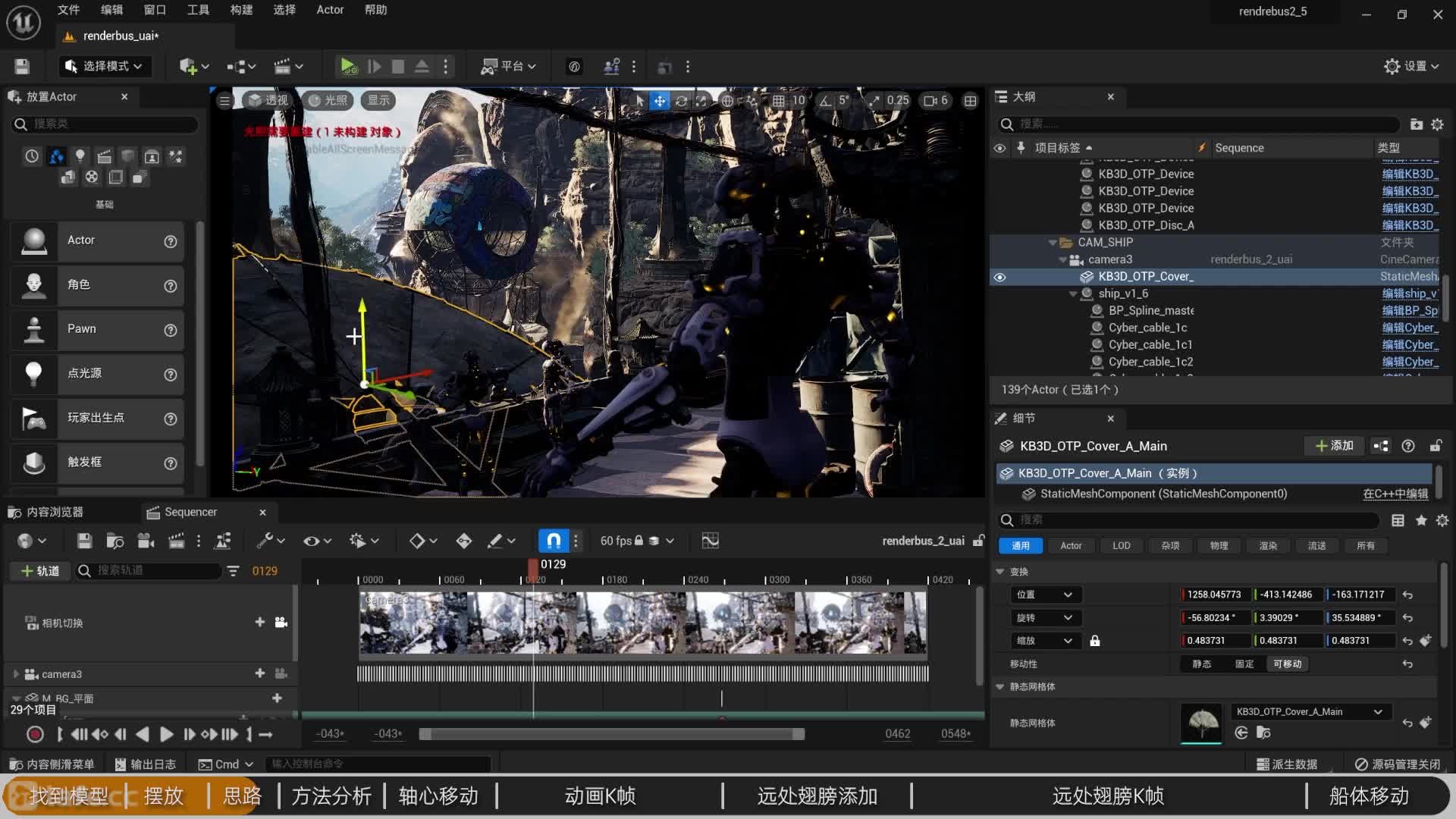Create new folder in outliner
Image resolution: width=1456 pixels, height=819 pixels.
tap(1416, 124)
